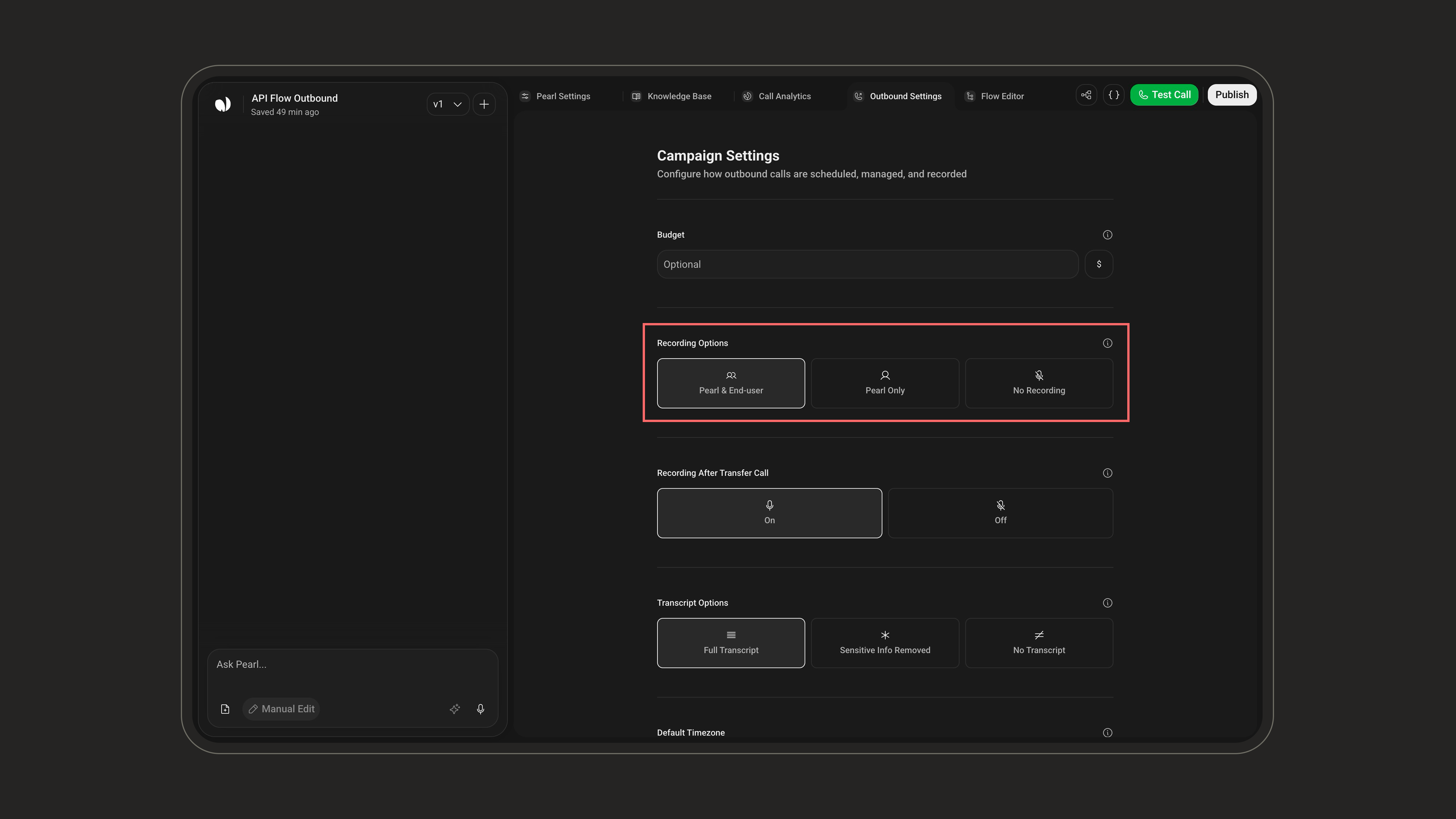Open the v1 version dropdown
Screen dimensions: 1456x819
[x=448, y=104]
